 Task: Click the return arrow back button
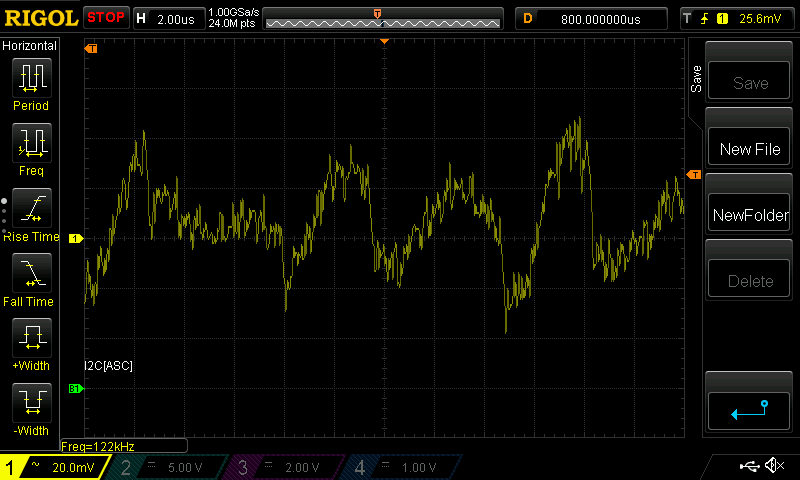tap(749, 409)
